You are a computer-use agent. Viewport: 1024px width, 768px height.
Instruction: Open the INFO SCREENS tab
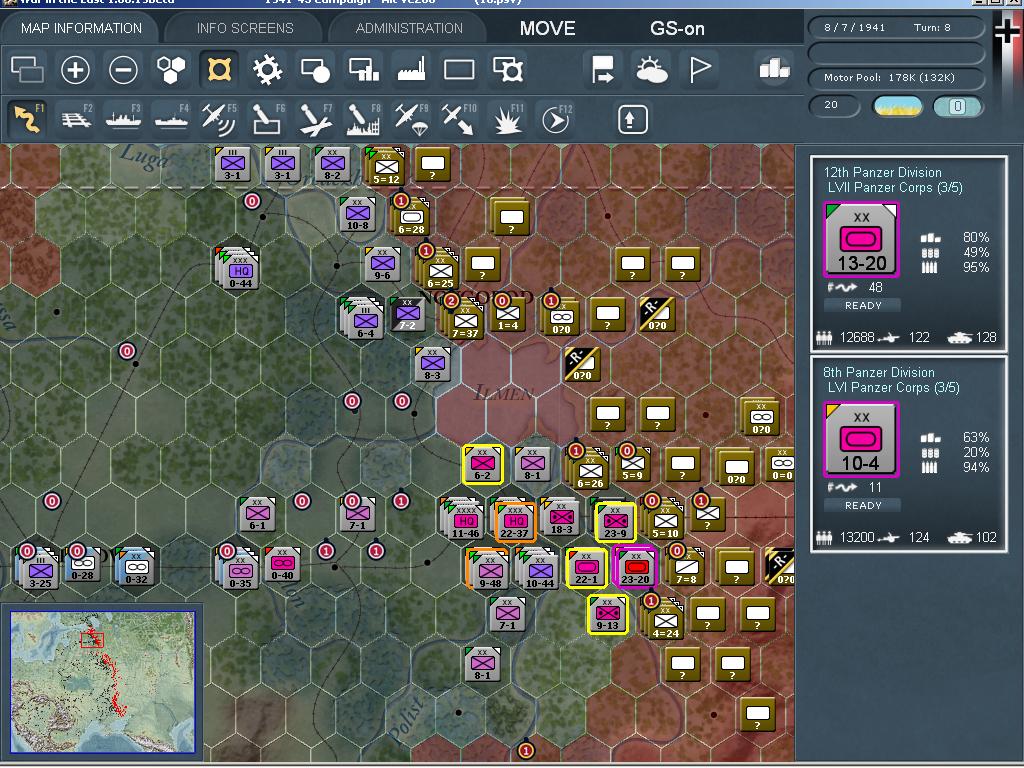coord(245,28)
